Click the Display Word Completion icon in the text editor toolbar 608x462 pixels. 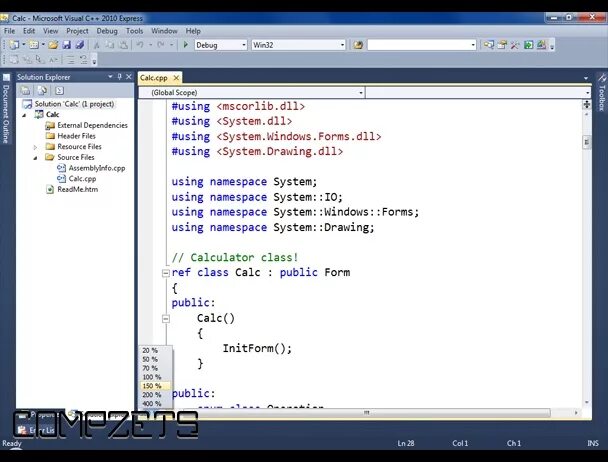[53, 60]
